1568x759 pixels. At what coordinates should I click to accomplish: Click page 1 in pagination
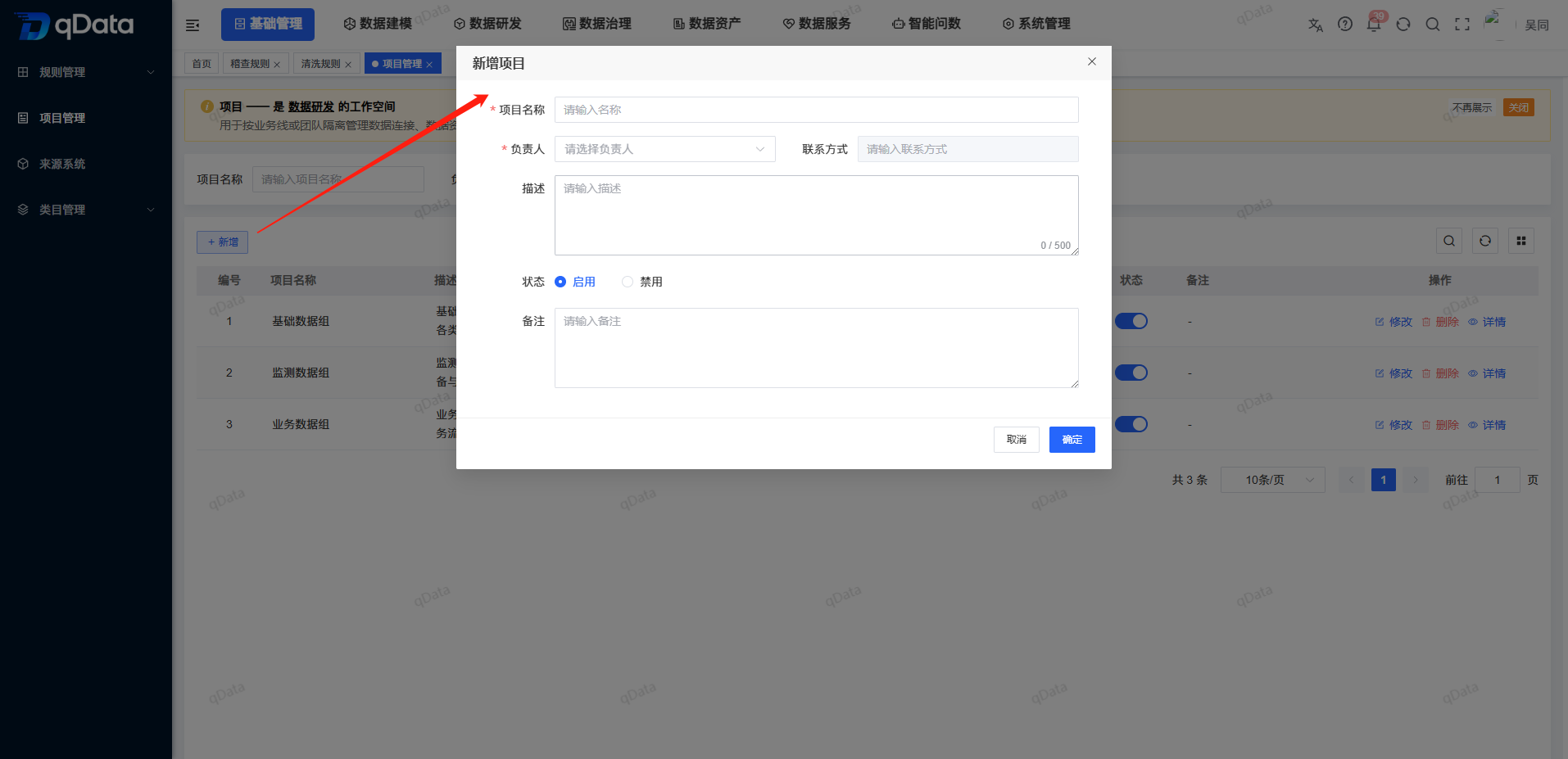click(x=1384, y=480)
